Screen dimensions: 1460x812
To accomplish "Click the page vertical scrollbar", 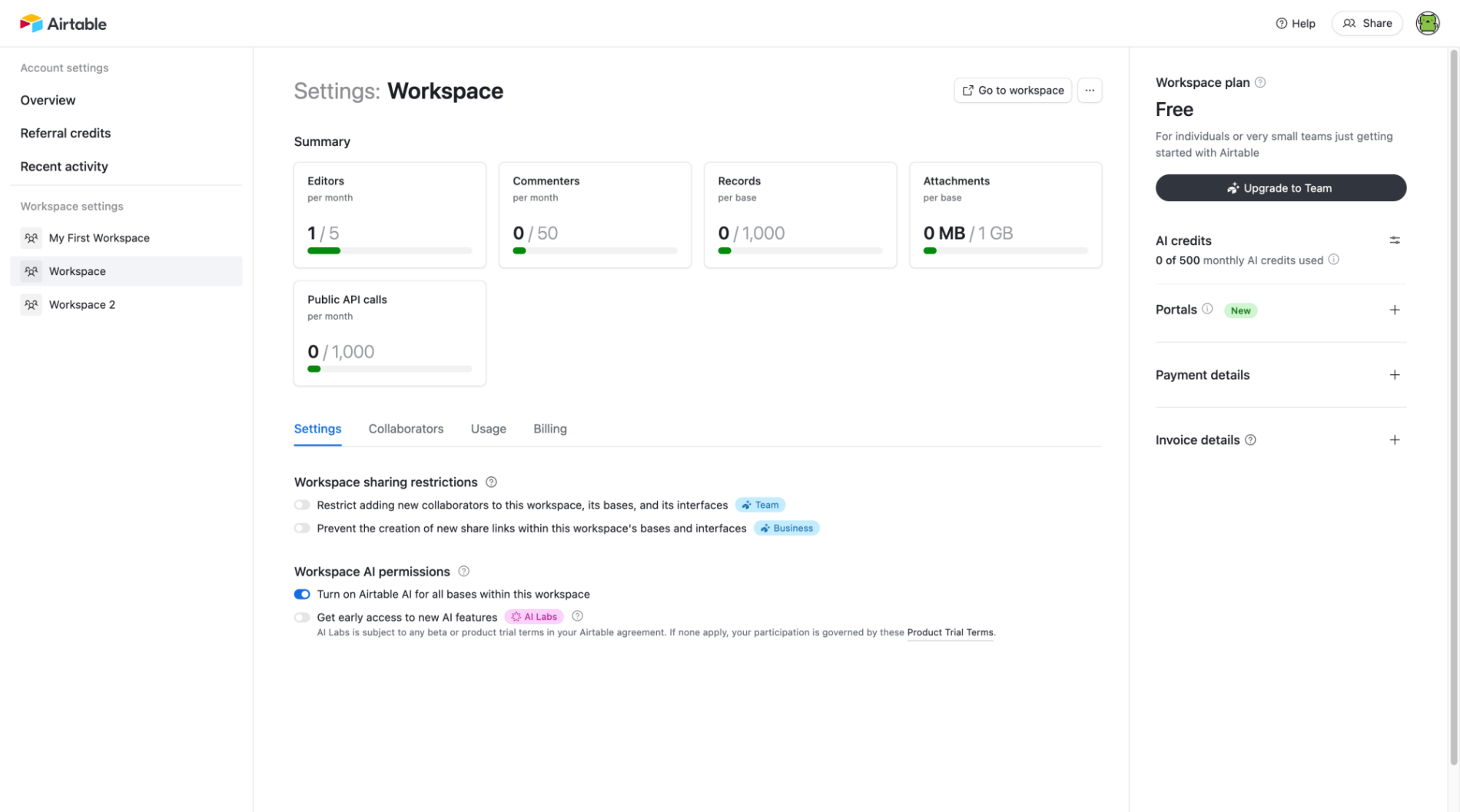I will click(x=1453, y=407).
